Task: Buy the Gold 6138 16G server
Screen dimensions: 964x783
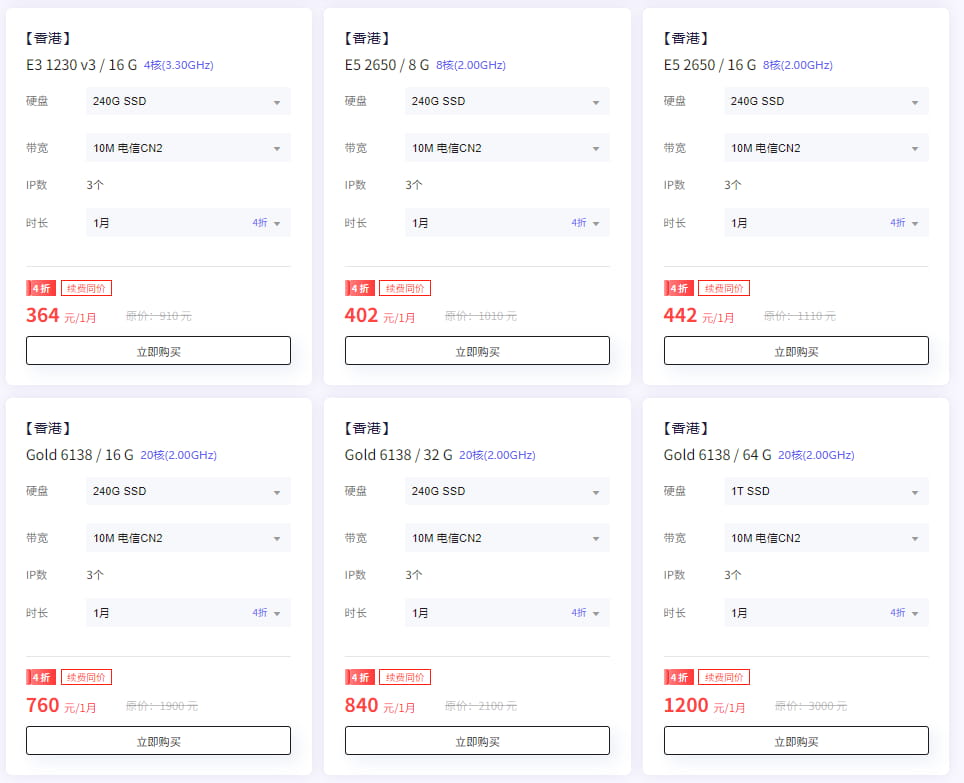Action: (x=158, y=741)
